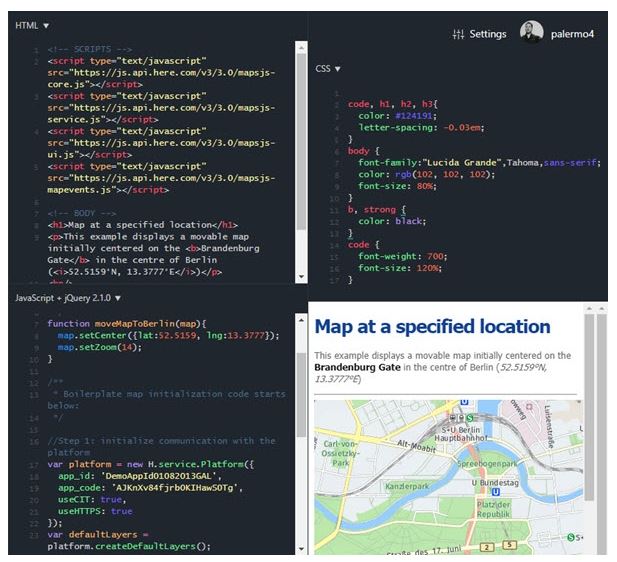This screenshot has width=617, height=562.
Task: Click the Settings button
Action: (479, 34)
